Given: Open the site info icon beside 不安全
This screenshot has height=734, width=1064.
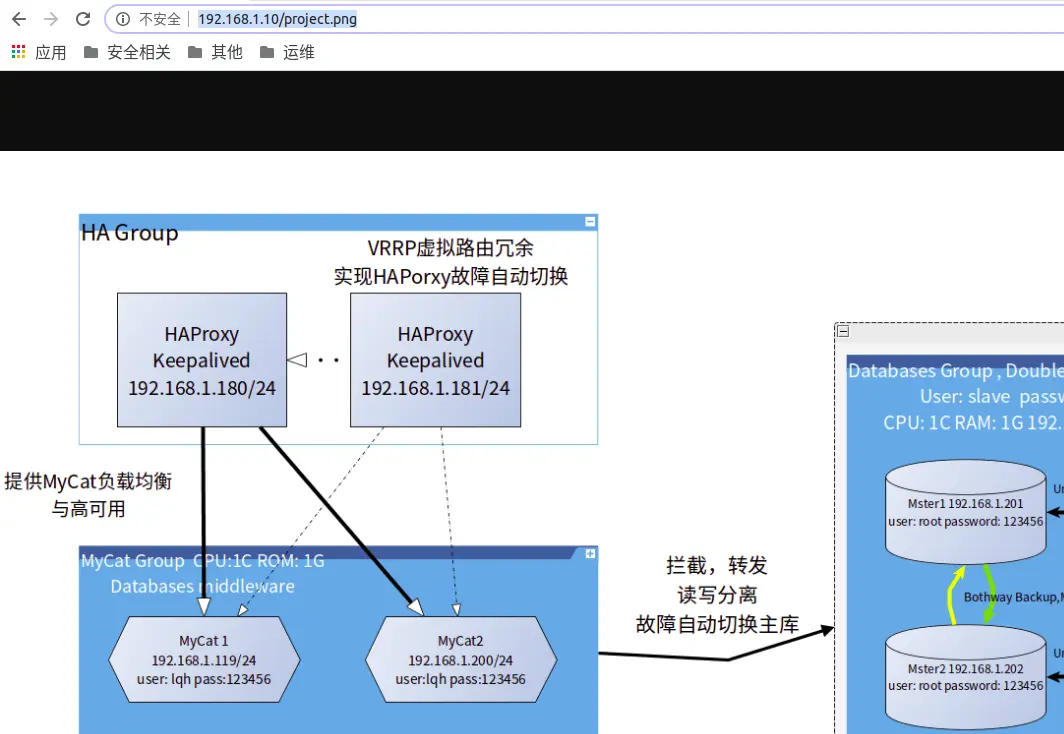Looking at the screenshot, I should [x=123, y=19].
